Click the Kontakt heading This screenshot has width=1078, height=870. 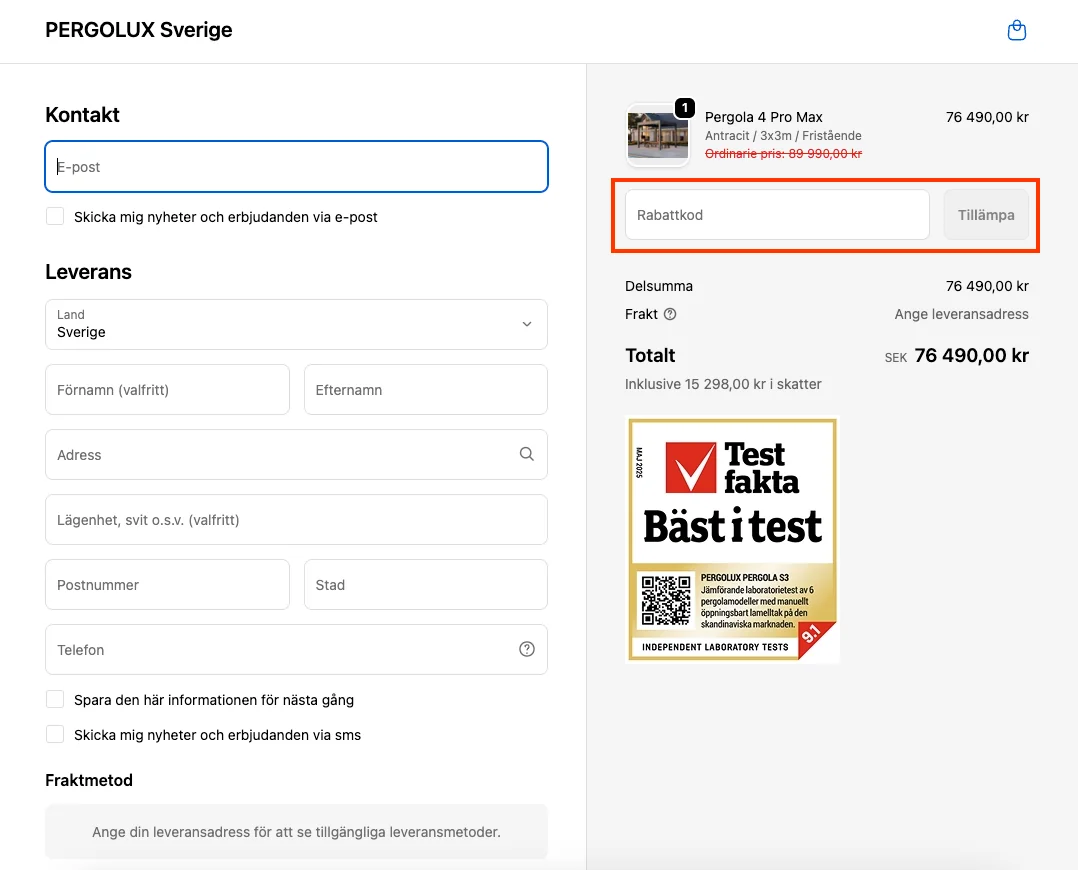tap(82, 115)
